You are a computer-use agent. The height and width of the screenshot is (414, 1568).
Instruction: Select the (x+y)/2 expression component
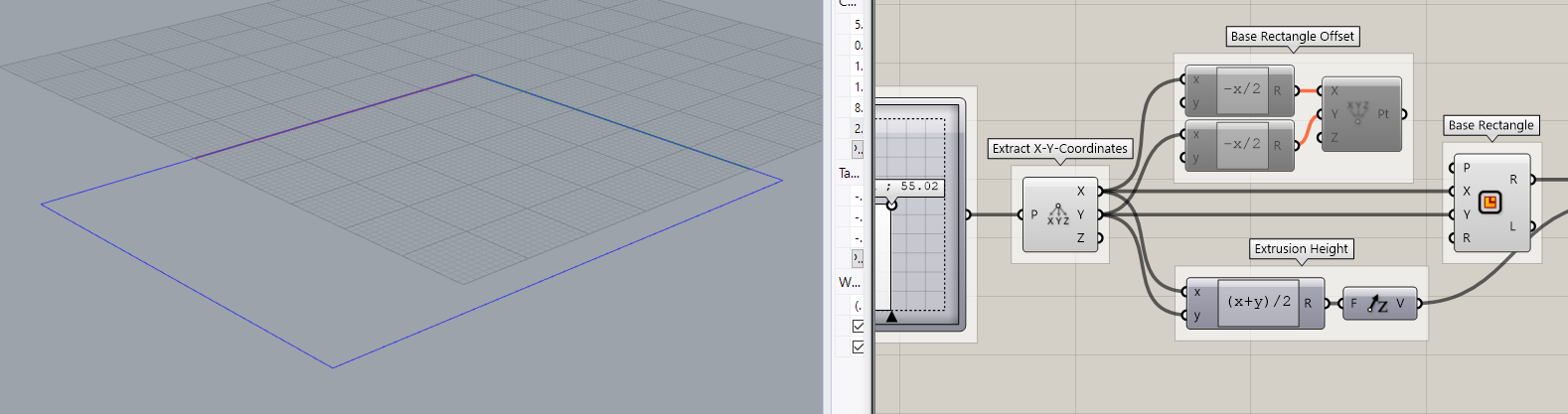1258,302
